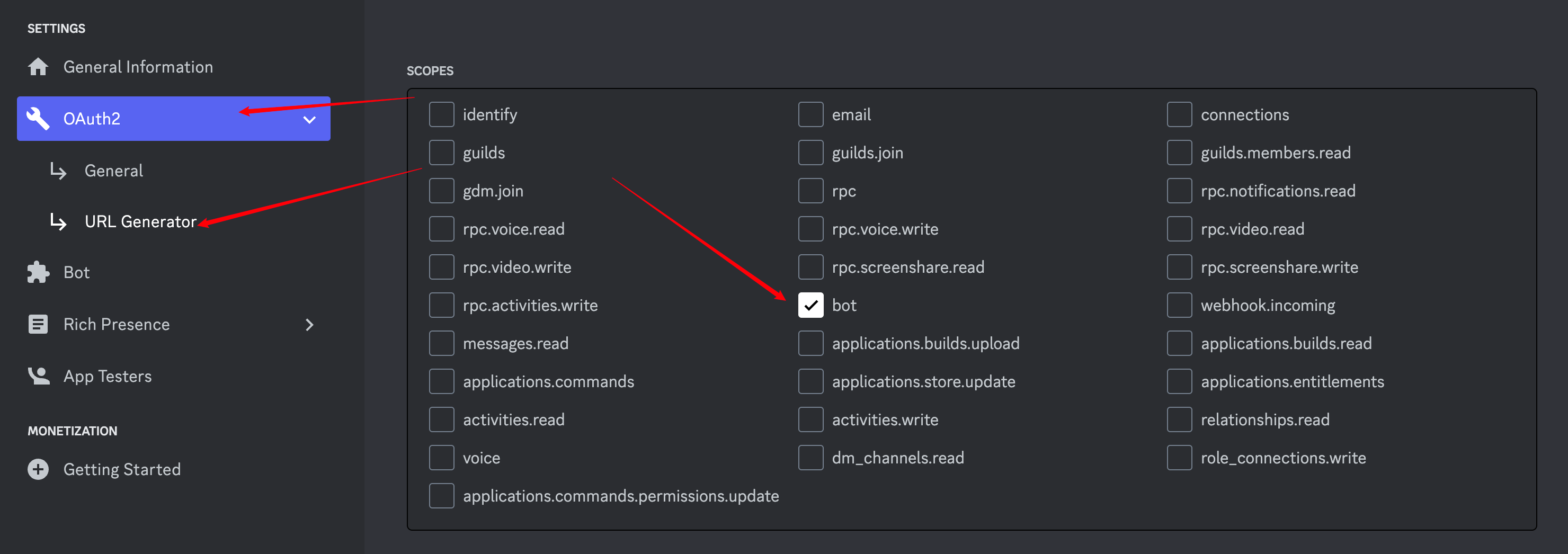Image resolution: width=1568 pixels, height=554 pixels.
Task: Open the URL Generator sub-page
Action: (140, 221)
